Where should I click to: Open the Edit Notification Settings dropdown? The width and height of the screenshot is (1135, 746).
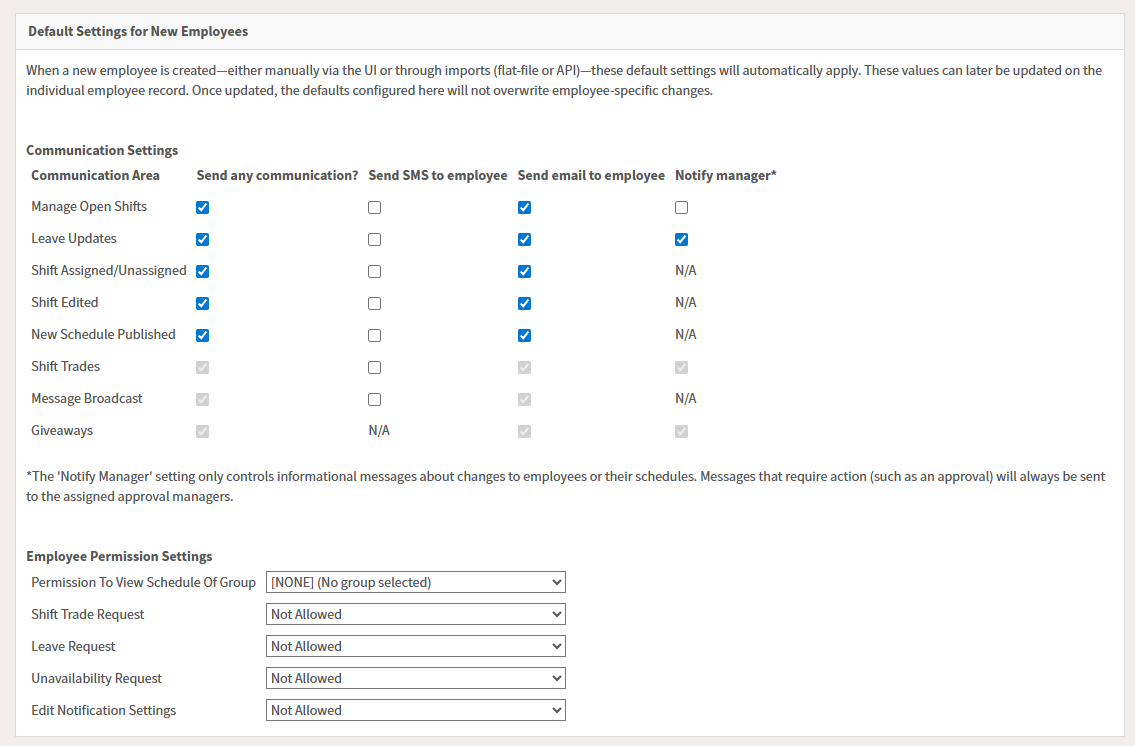tap(415, 710)
